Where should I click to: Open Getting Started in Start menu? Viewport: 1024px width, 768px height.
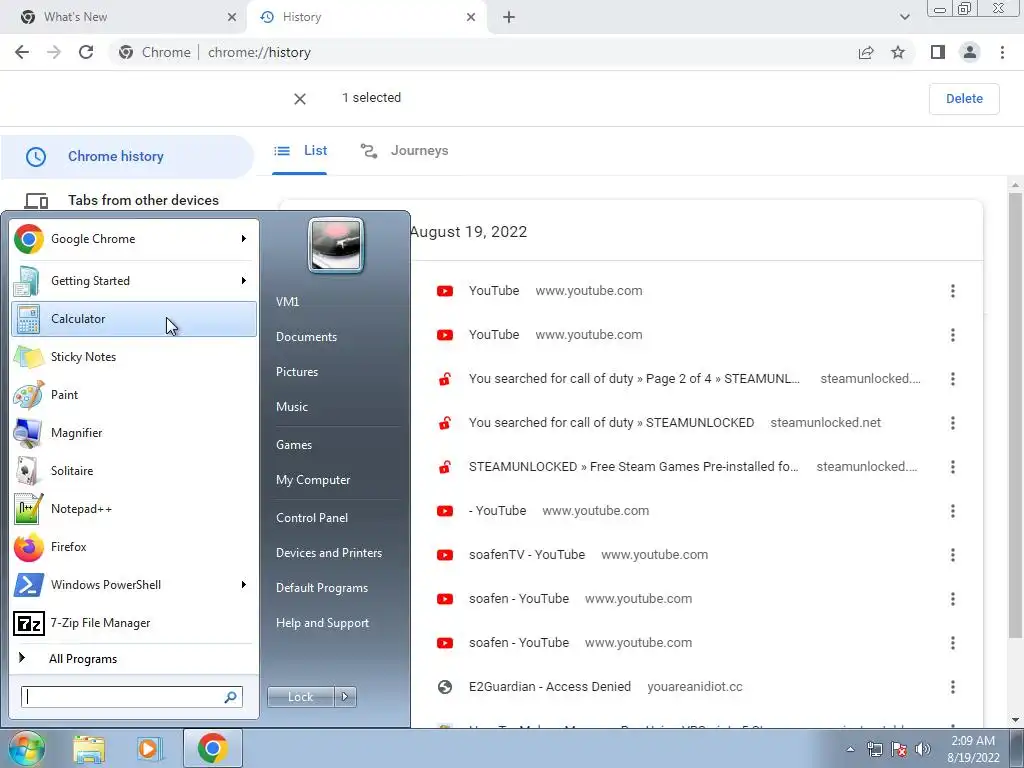click(x=124, y=281)
